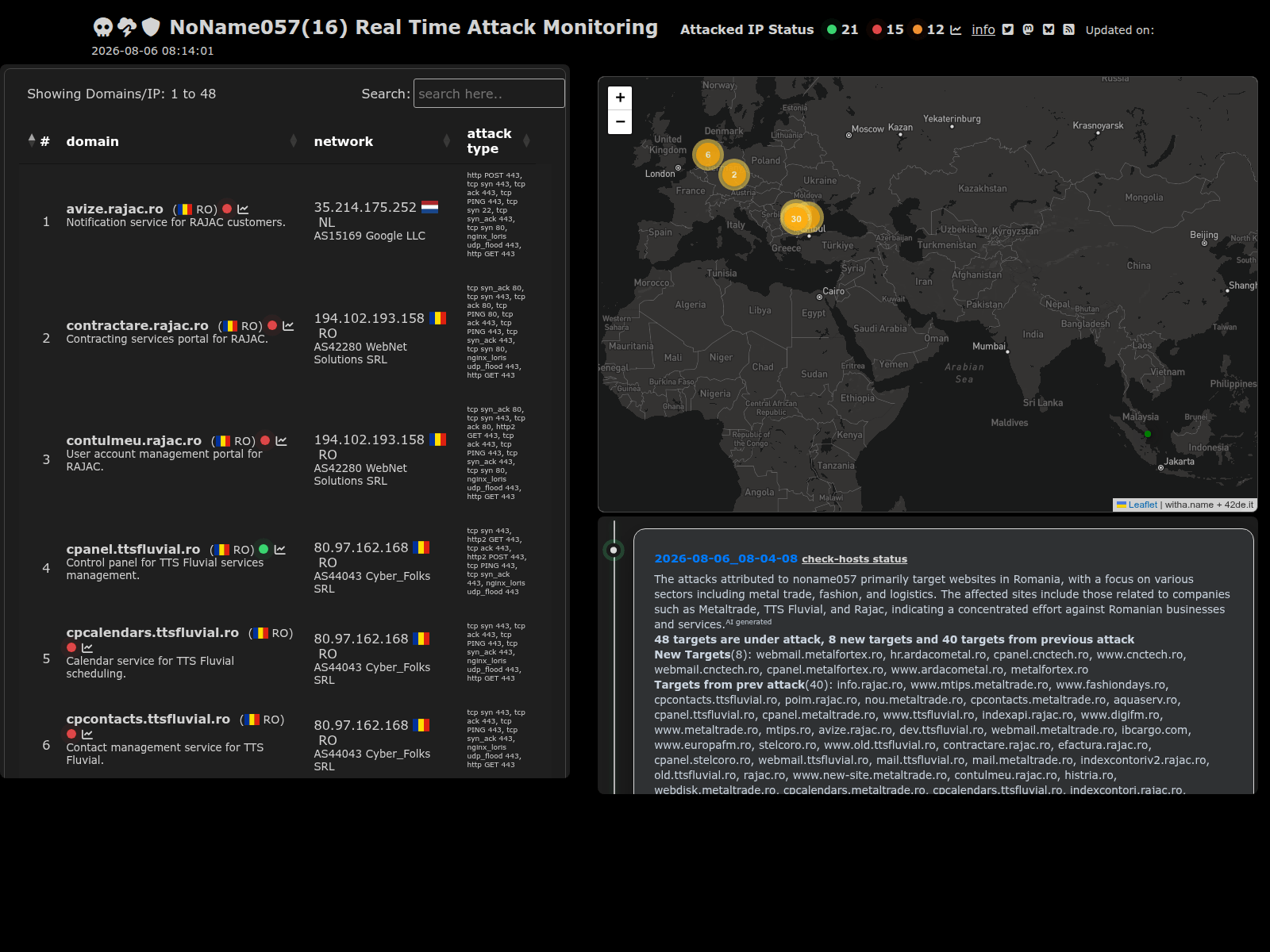Click the map cluster marker showing 6

click(708, 155)
